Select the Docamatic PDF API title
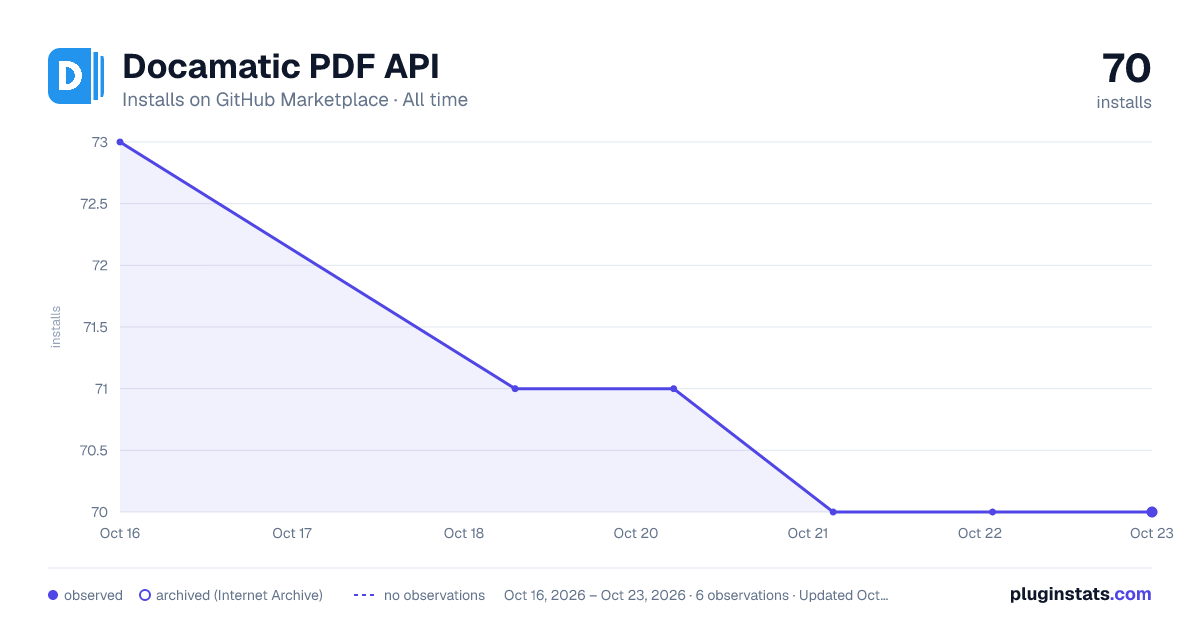The width and height of the screenshot is (1200, 630). coord(280,66)
